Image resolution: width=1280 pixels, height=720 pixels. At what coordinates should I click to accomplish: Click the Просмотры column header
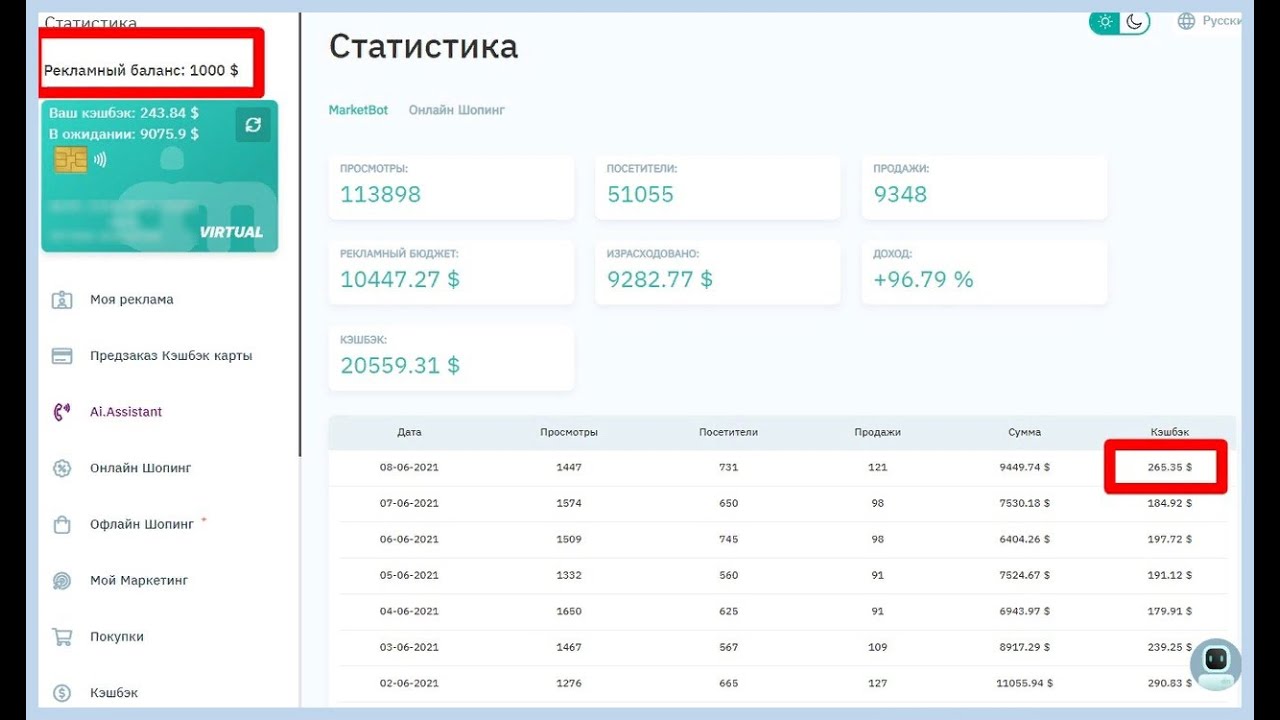click(569, 432)
